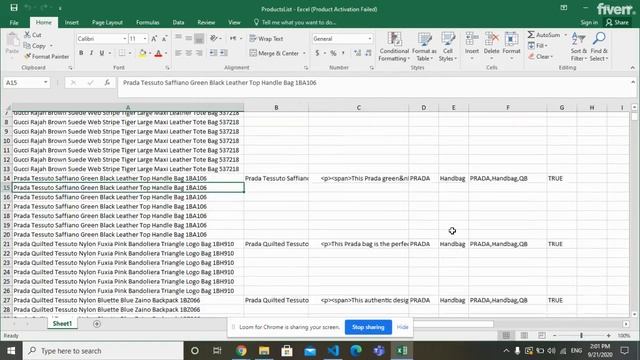Open Find & Select menu
The width and height of the screenshot is (640, 360).
coord(599,47)
